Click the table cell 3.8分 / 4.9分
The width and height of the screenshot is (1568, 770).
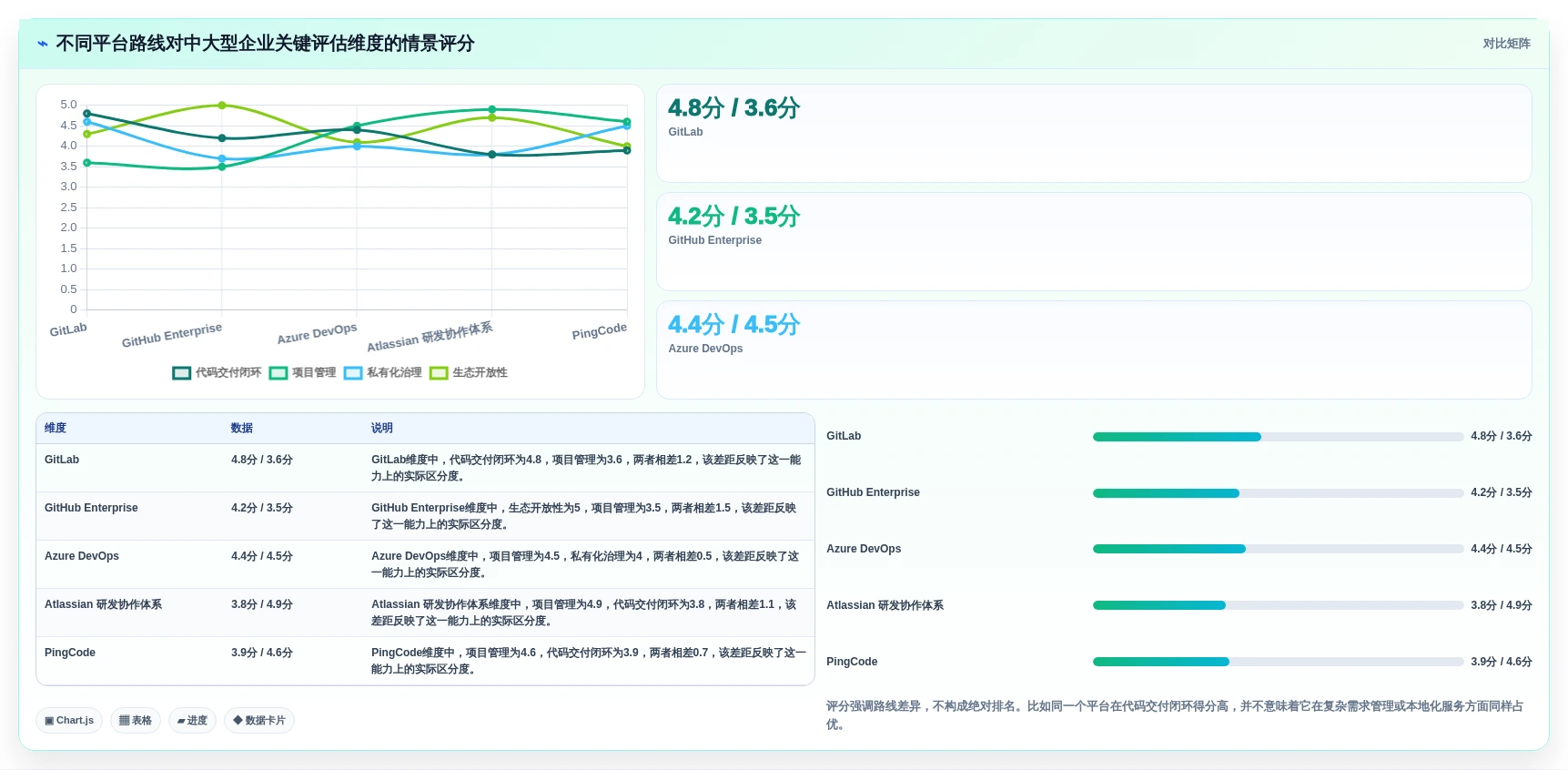(x=262, y=605)
